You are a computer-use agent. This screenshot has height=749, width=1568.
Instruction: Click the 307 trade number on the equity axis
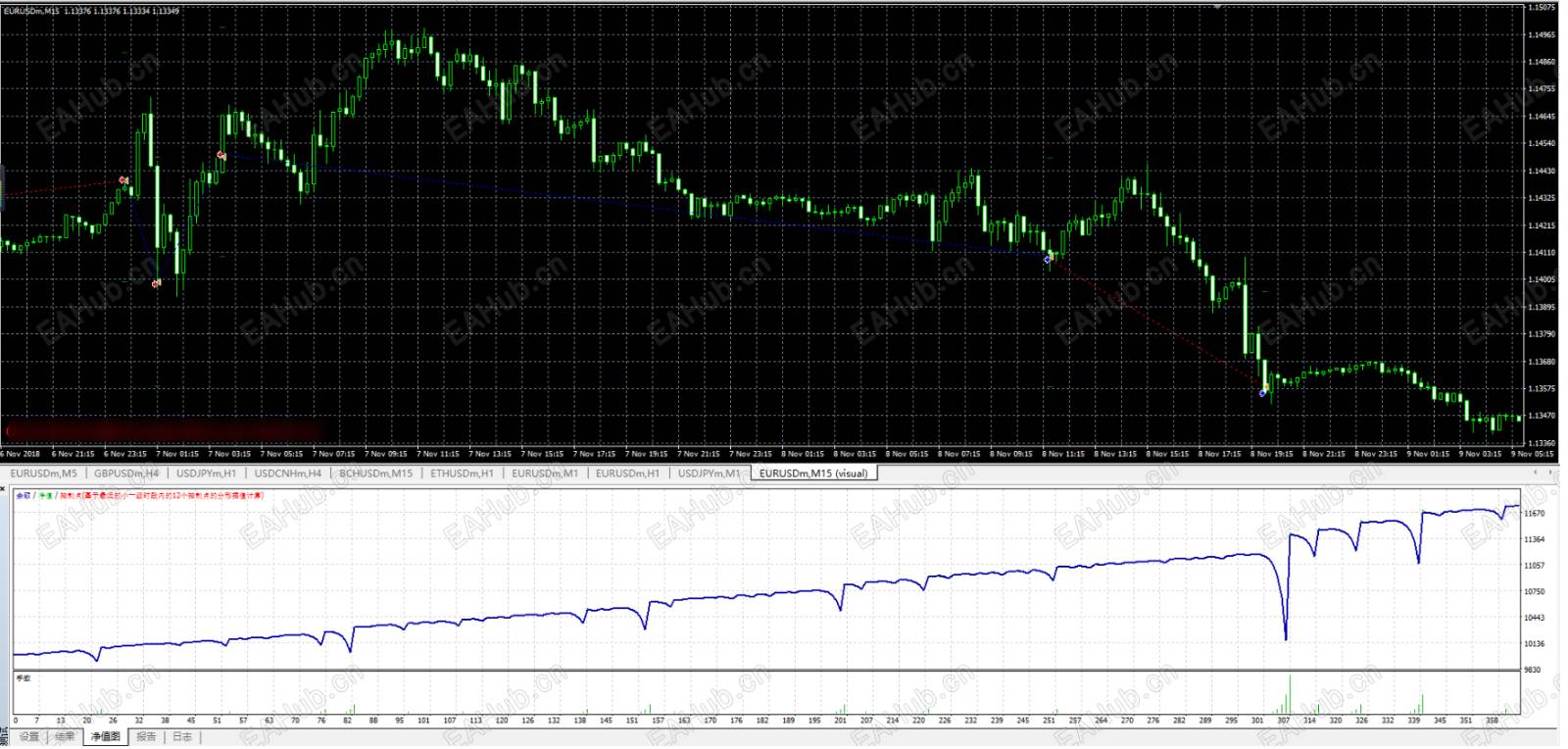point(1284,721)
